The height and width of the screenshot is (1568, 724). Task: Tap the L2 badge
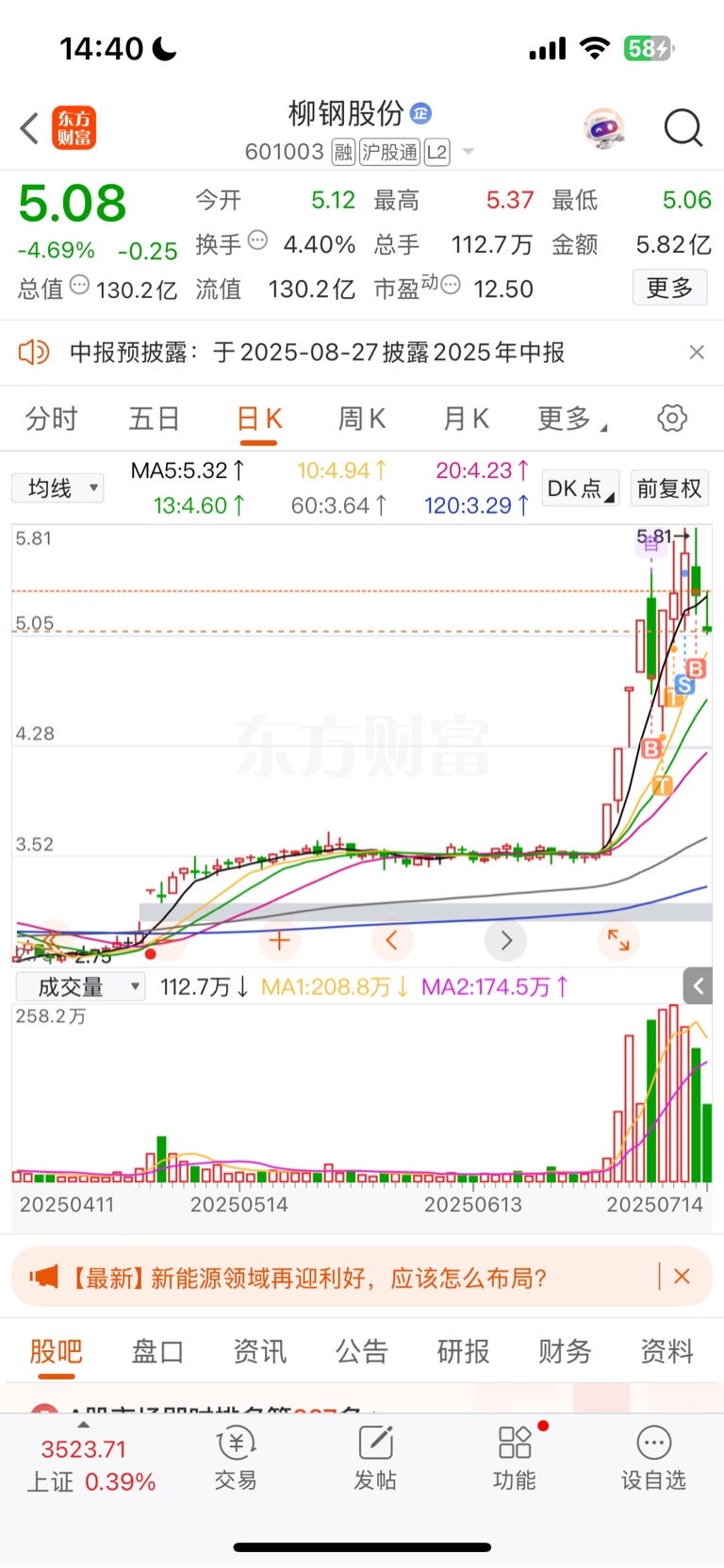[436, 152]
